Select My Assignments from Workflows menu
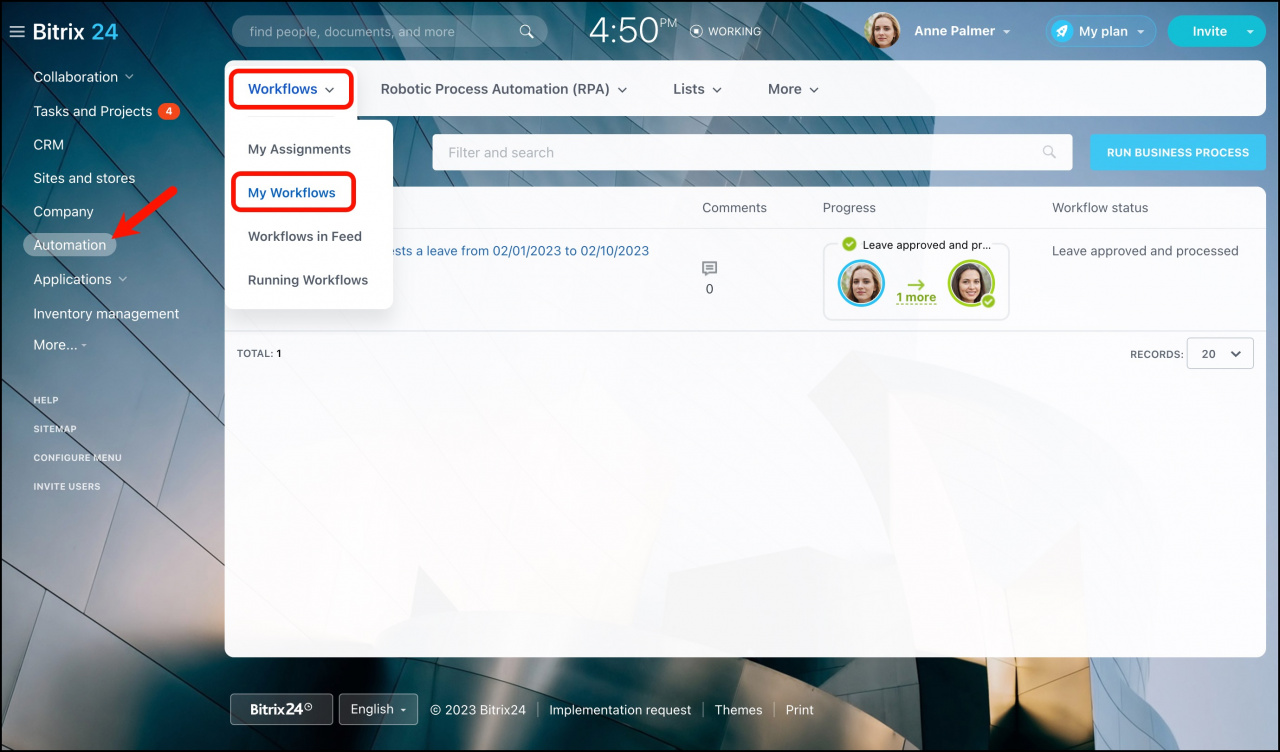This screenshot has height=752, width=1280. click(299, 149)
